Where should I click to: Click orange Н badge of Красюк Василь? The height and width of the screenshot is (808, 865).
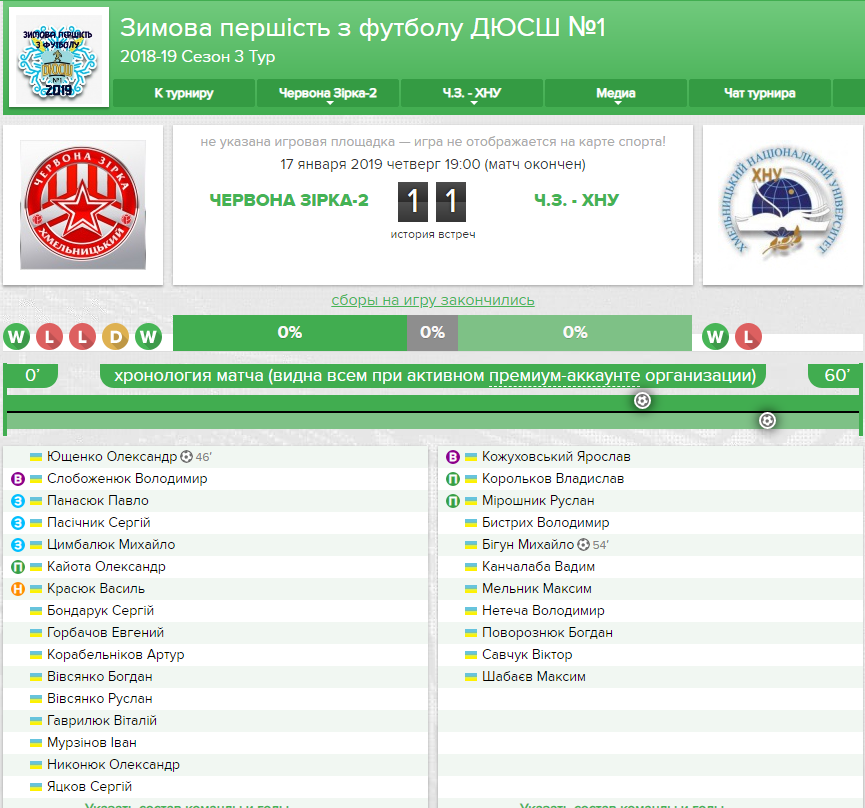[18, 589]
